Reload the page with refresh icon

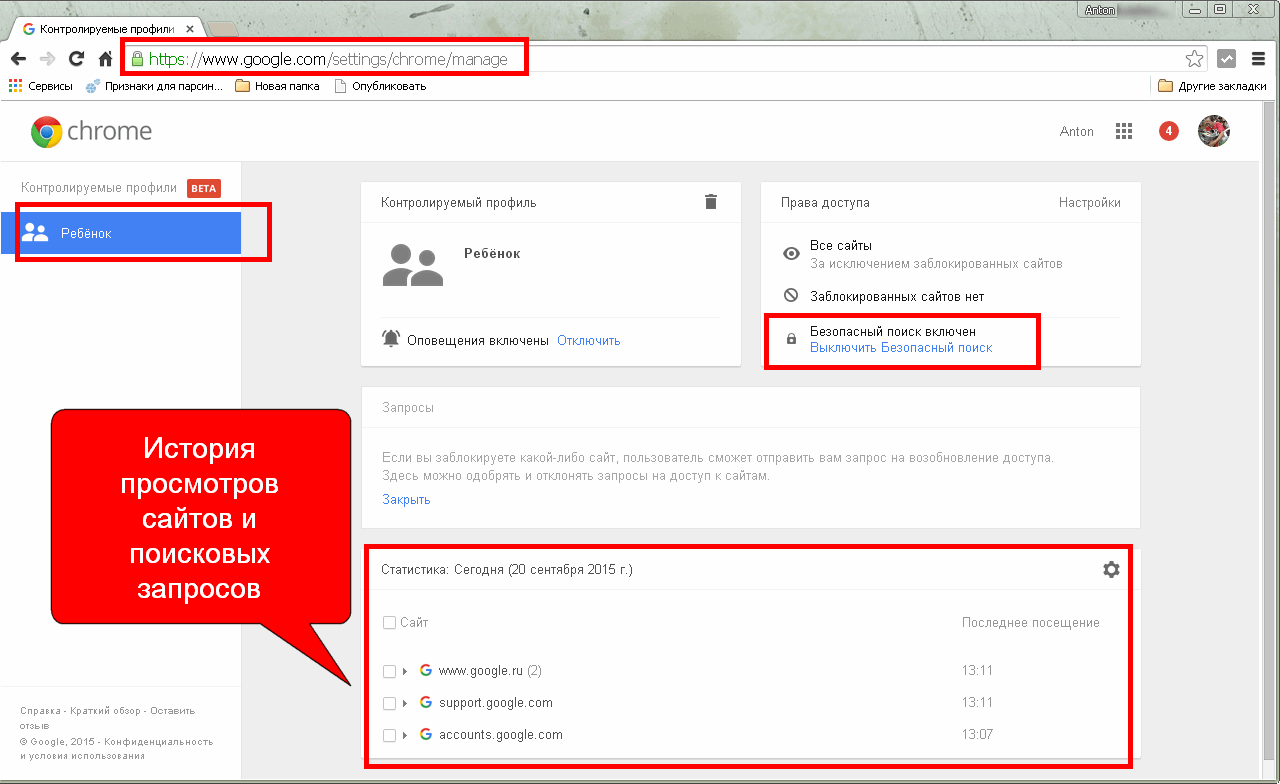pos(76,59)
